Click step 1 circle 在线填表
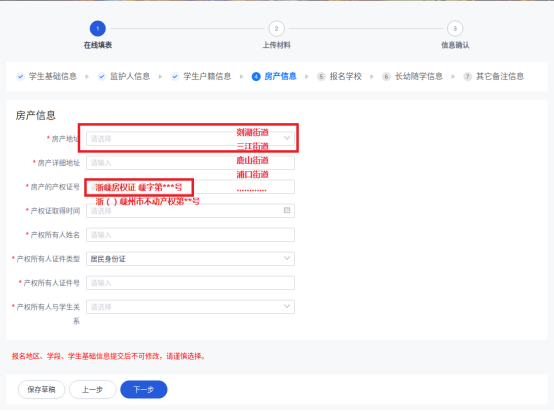Image resolution: width=554 pixels, height=411 pixels. pos(98,29)
